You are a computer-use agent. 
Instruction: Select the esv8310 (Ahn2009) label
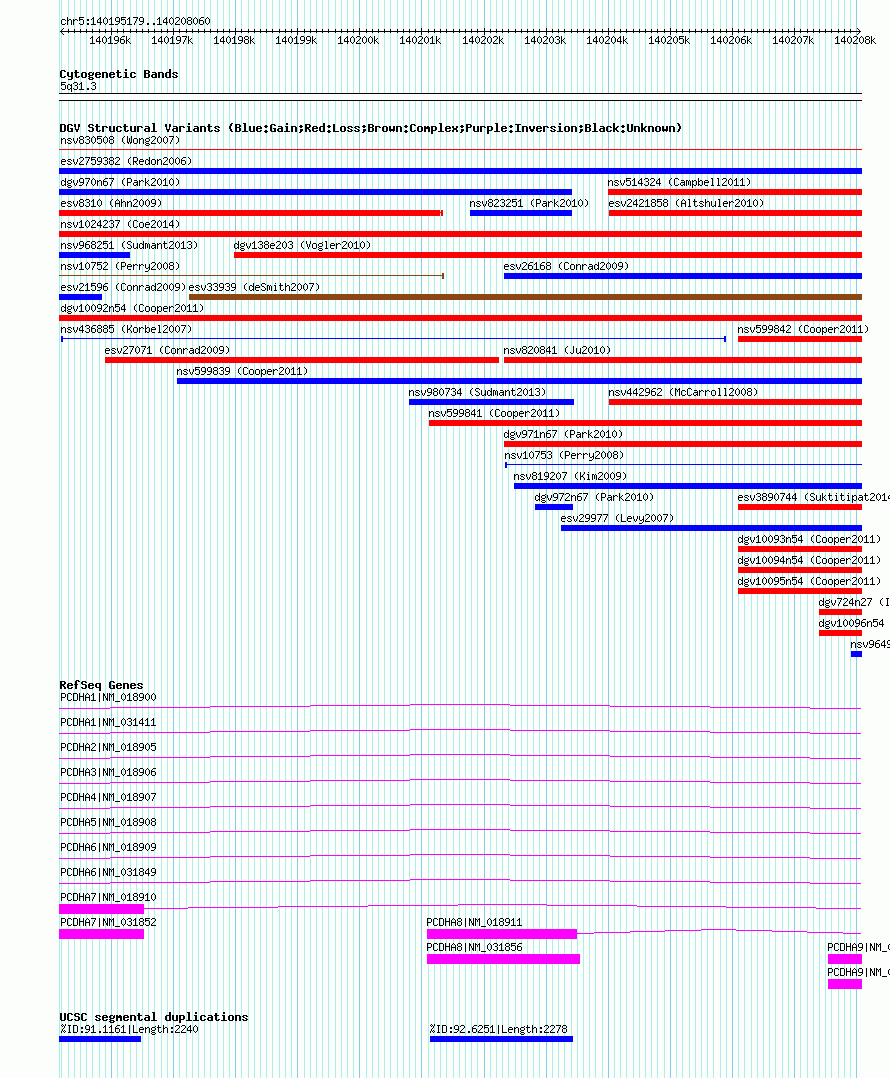pos(111,204)
